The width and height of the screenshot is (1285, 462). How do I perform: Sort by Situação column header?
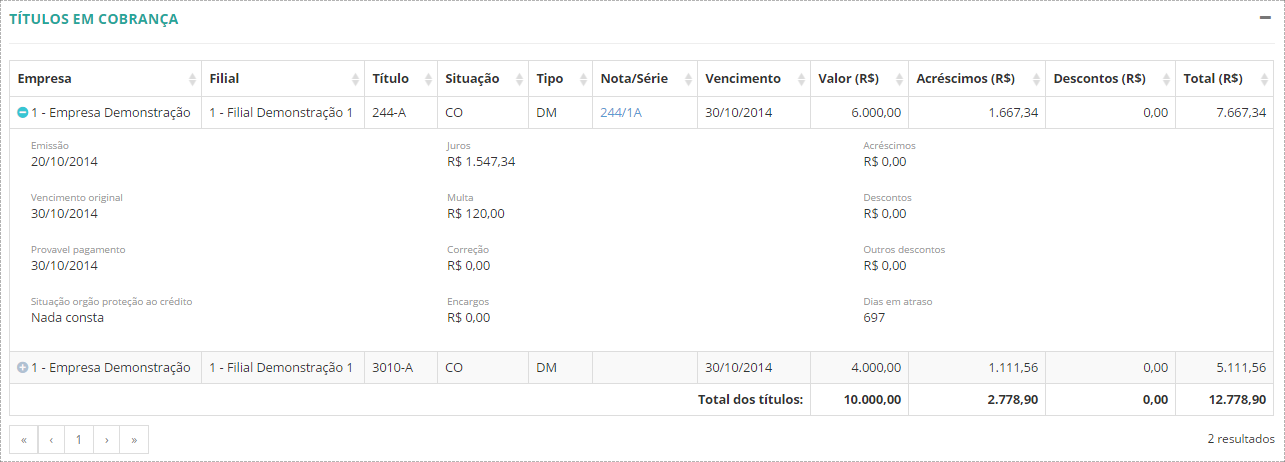472,79
